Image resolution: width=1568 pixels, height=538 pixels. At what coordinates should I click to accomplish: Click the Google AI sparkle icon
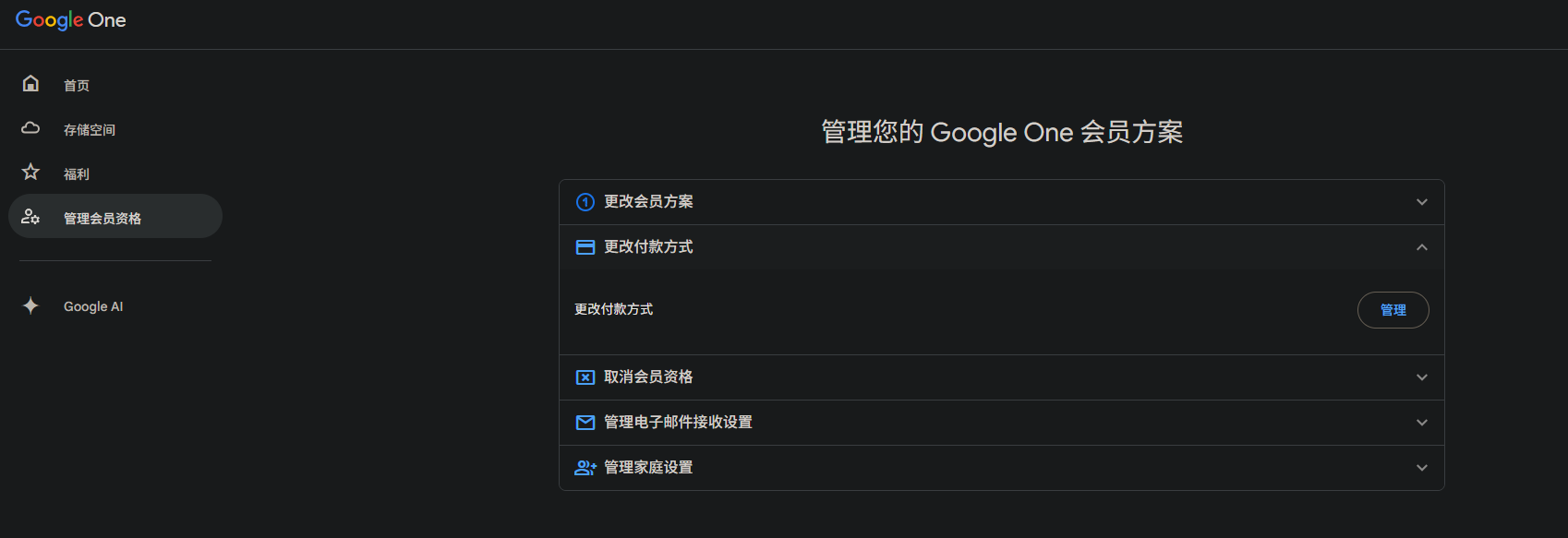[x=30, y=305]
